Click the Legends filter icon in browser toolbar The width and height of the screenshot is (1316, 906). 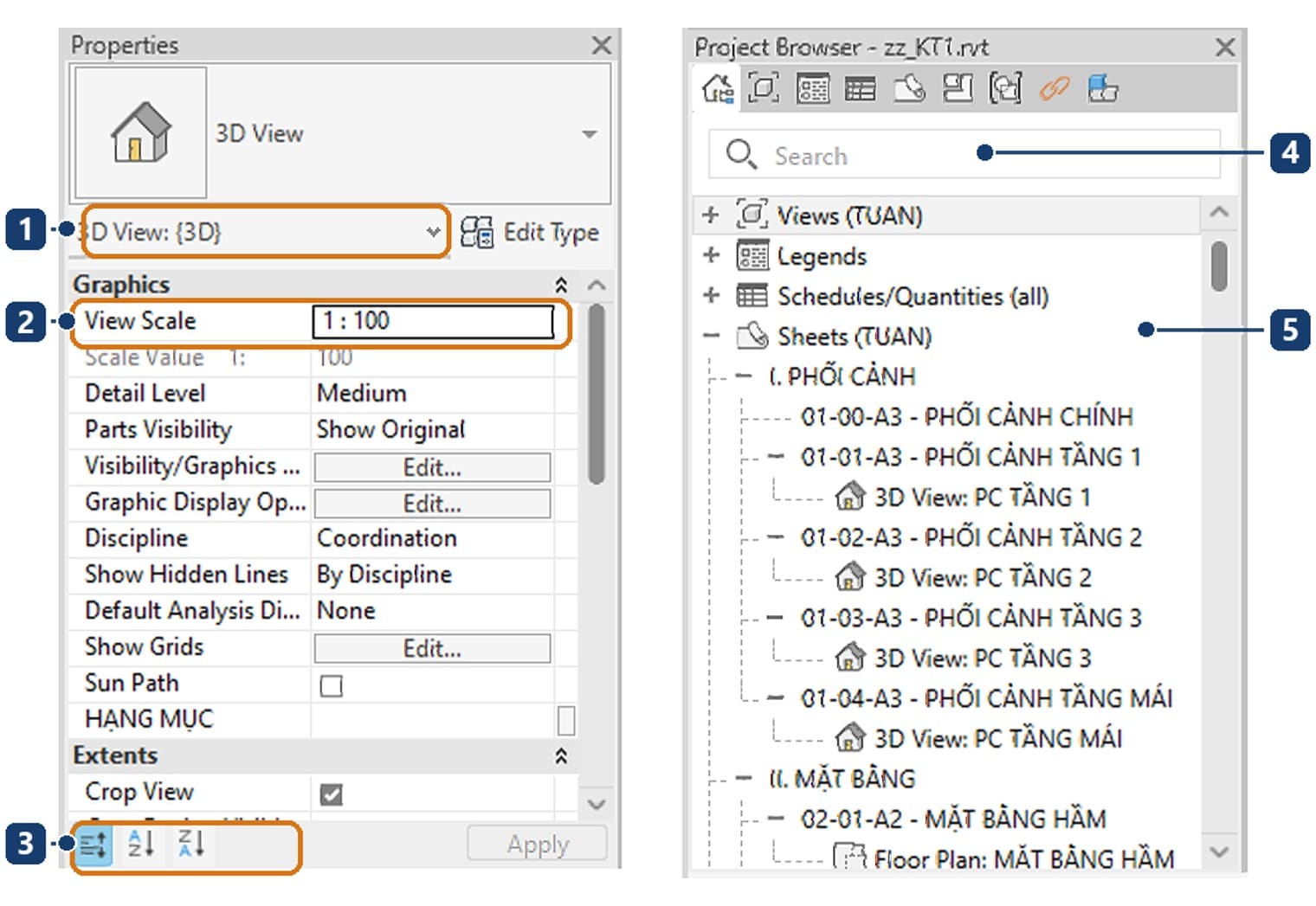[813, 88]
